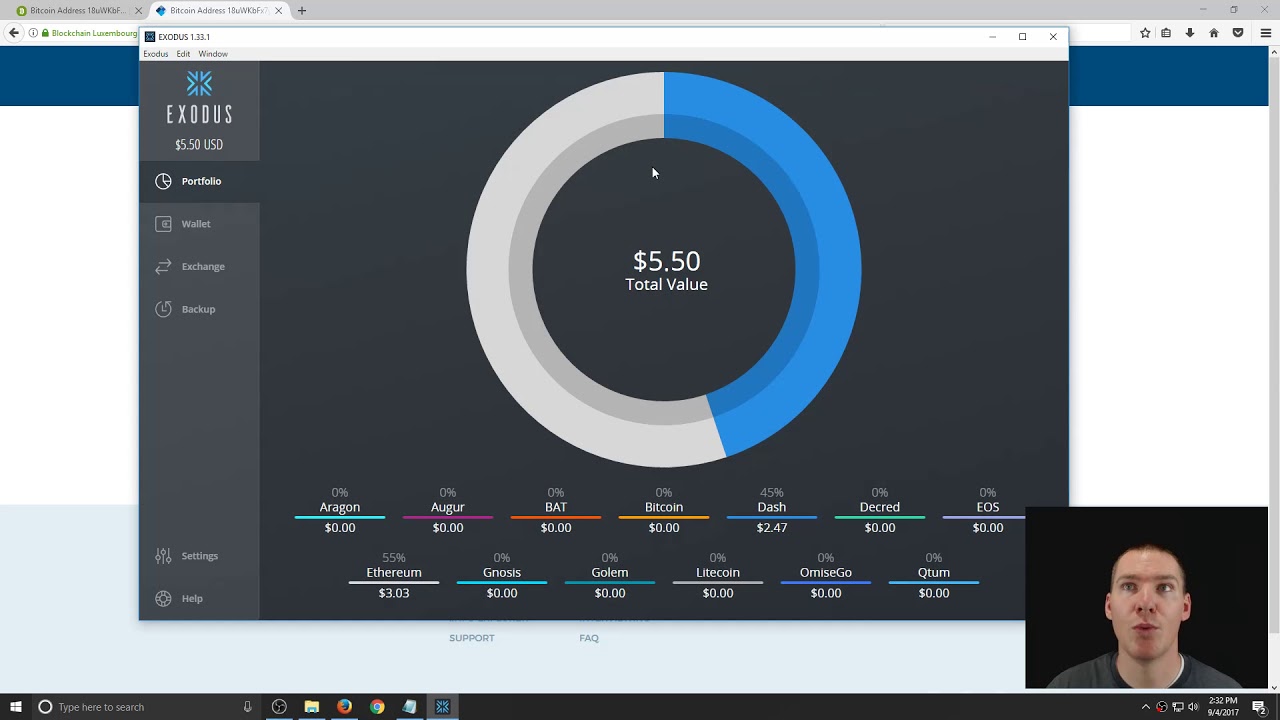Click the $5.50 Total Value text

pyautogui.click(x=666, y=271)
